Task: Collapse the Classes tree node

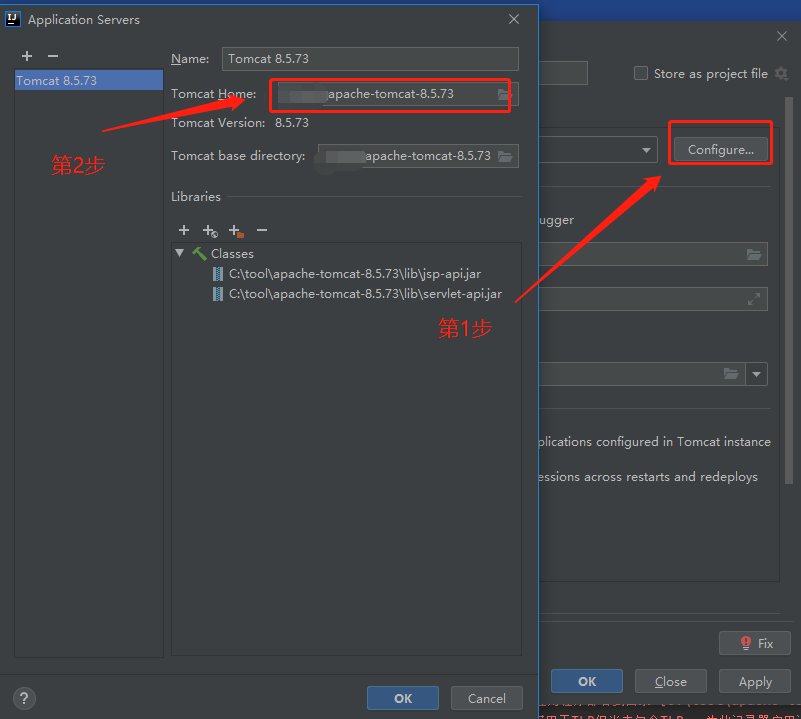Action: pyautogui.click(x=179, y=253)
